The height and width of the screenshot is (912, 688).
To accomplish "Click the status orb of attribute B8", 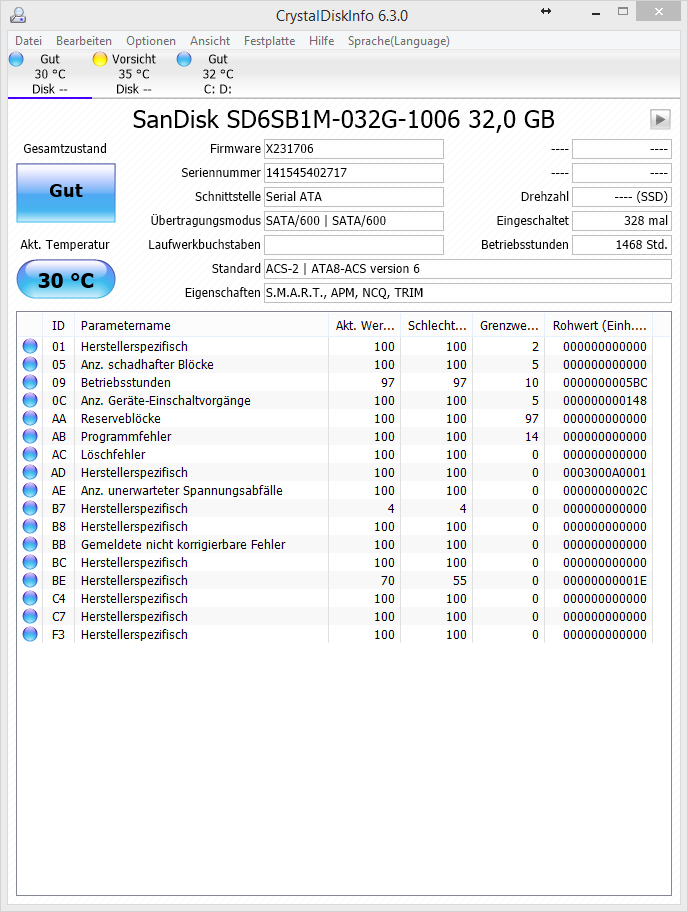I will click(30, 526).
